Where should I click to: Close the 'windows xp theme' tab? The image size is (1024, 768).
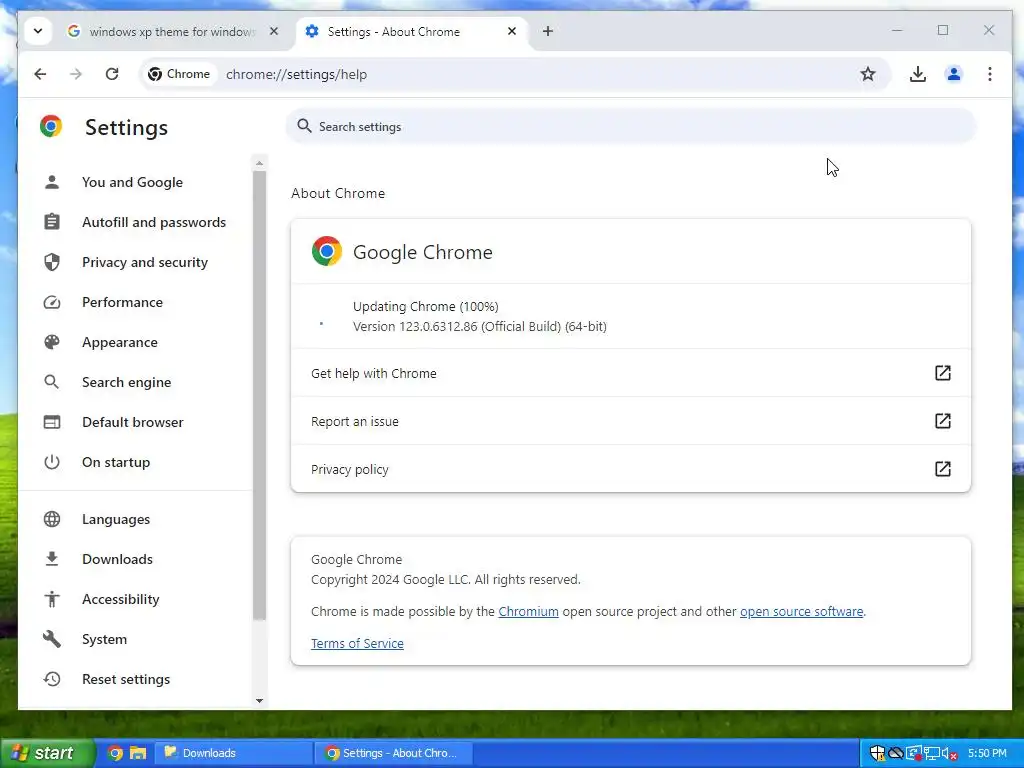(274, 31)
